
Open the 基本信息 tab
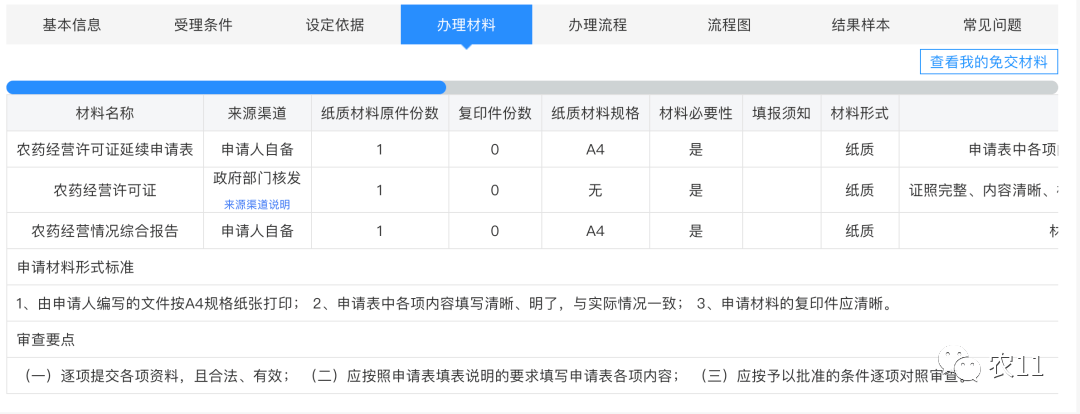point(72,25)
